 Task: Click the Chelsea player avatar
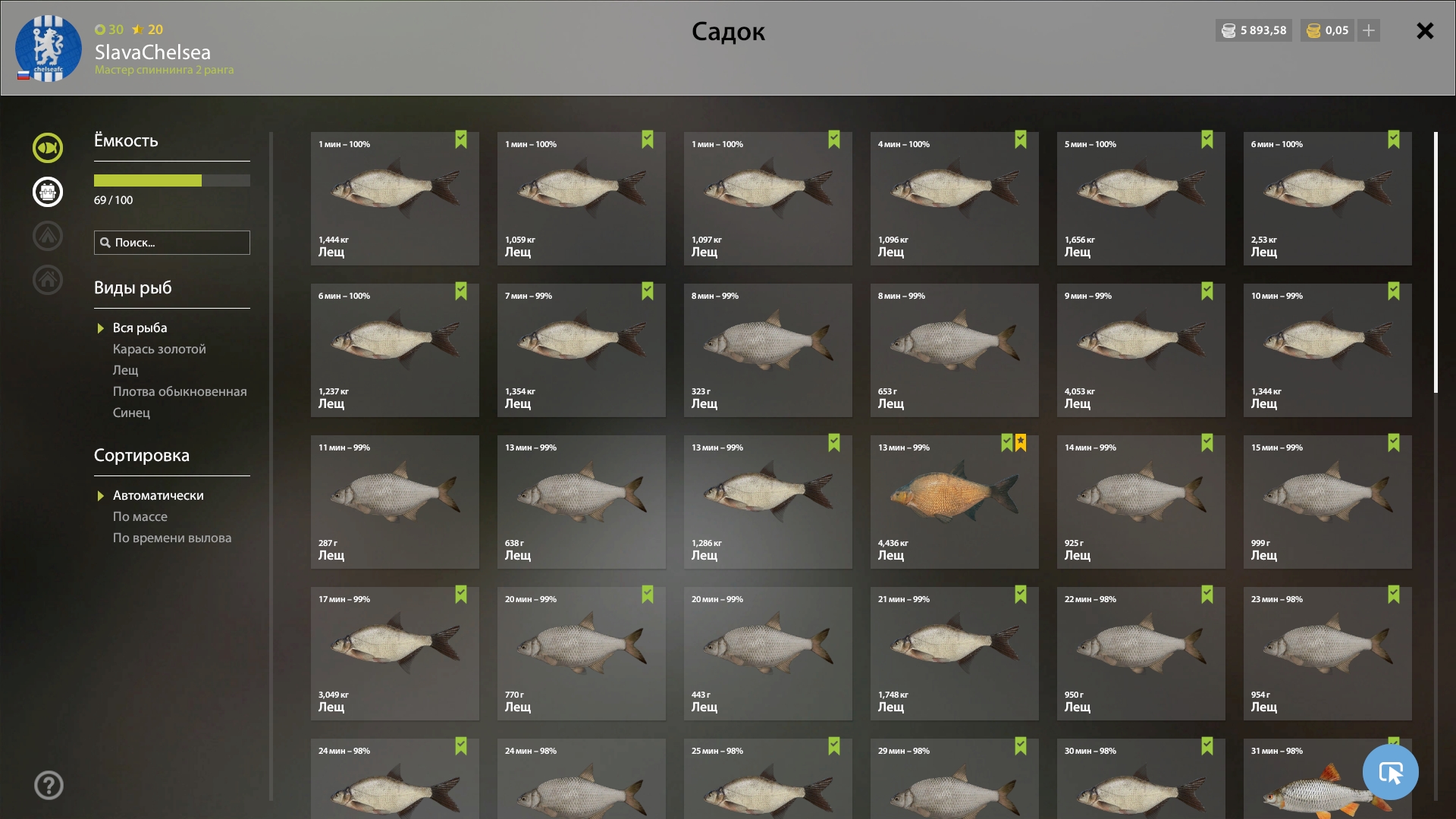click(49, 49)
